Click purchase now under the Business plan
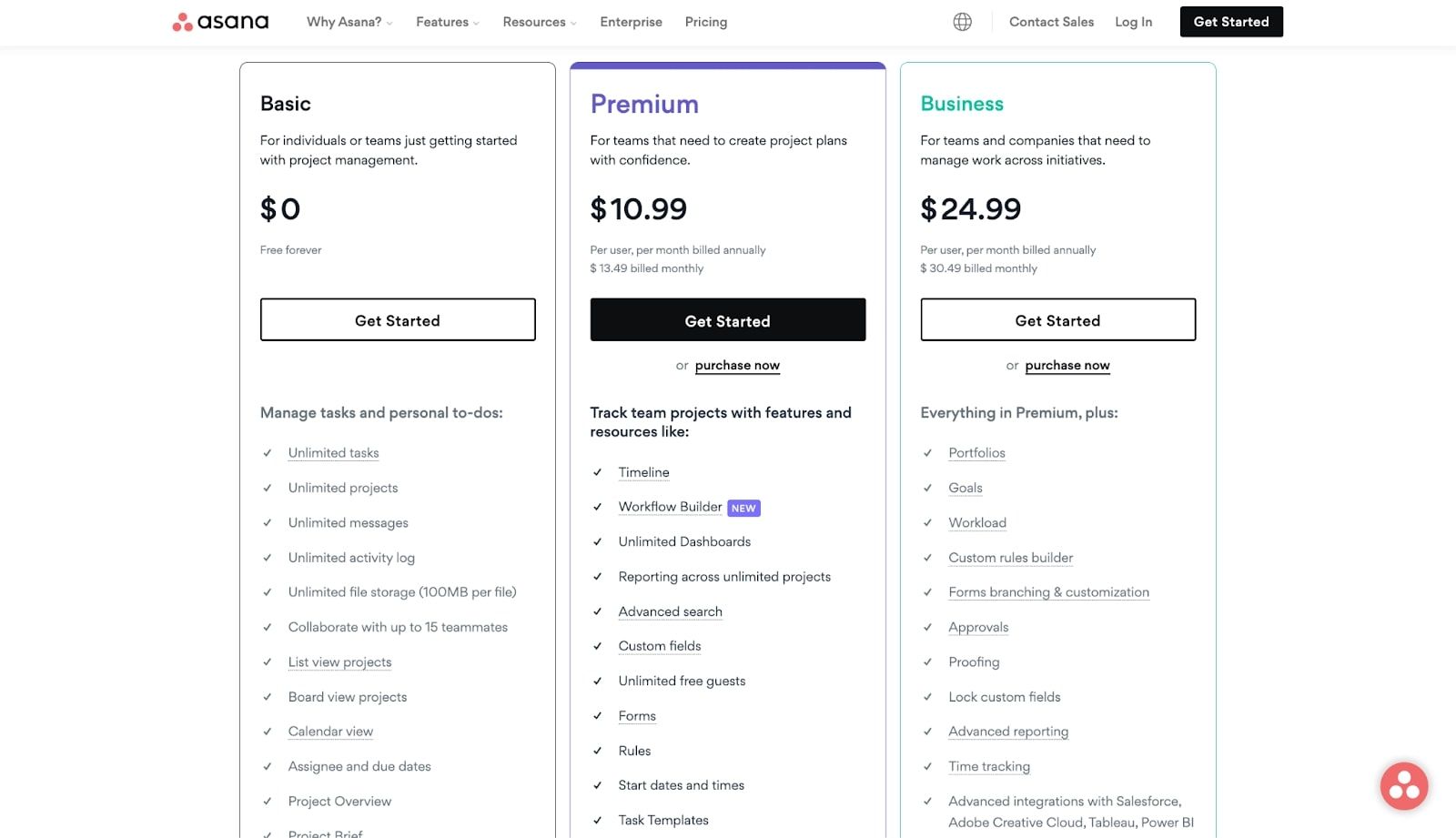This screenshot has height=838, width=1456. (x=1067, y=366)
